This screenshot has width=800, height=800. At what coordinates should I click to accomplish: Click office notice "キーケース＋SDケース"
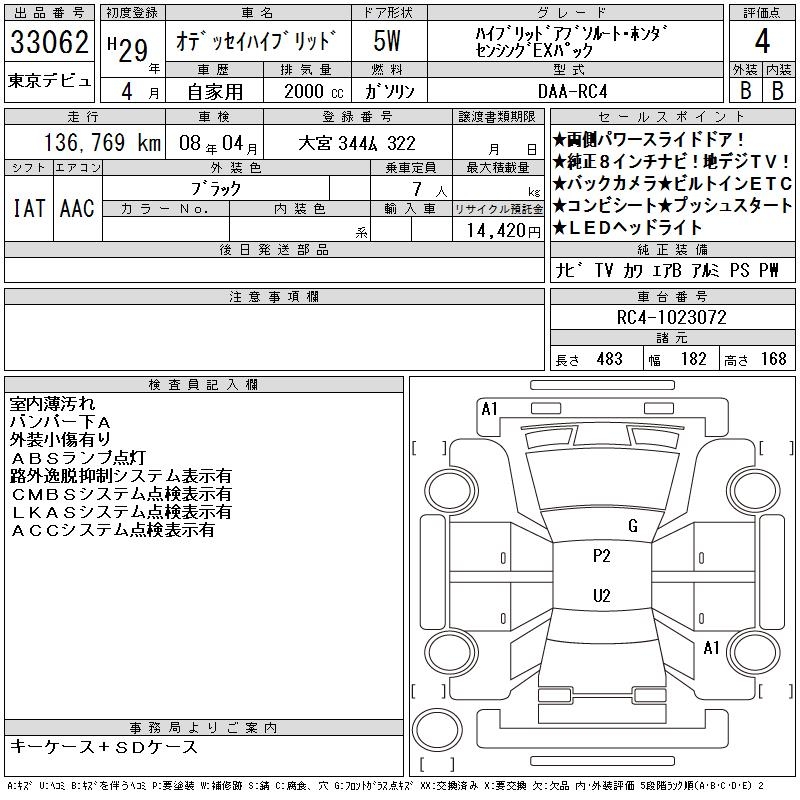point(104,747)
